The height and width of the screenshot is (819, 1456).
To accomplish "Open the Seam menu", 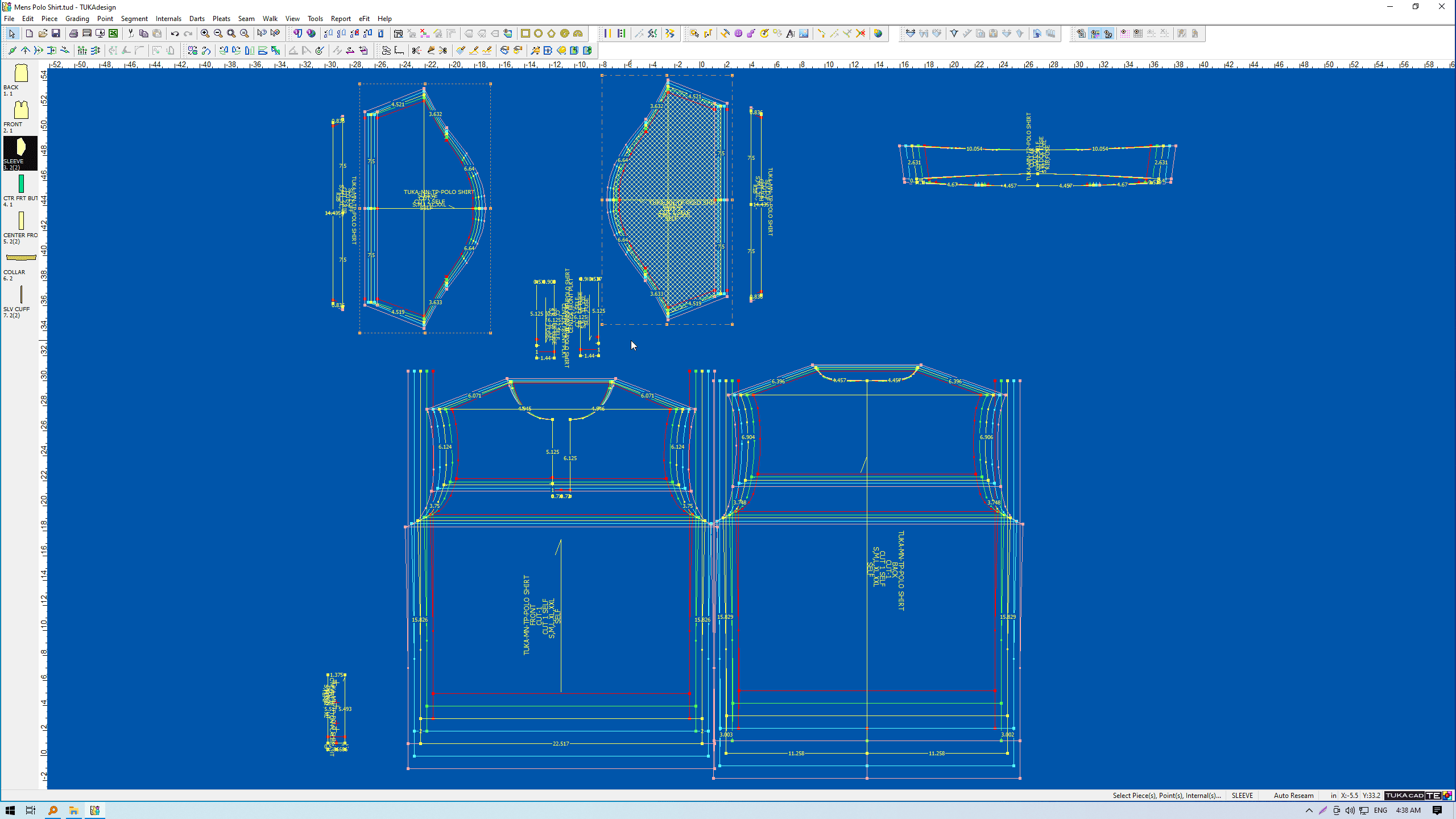I will 246,18.
